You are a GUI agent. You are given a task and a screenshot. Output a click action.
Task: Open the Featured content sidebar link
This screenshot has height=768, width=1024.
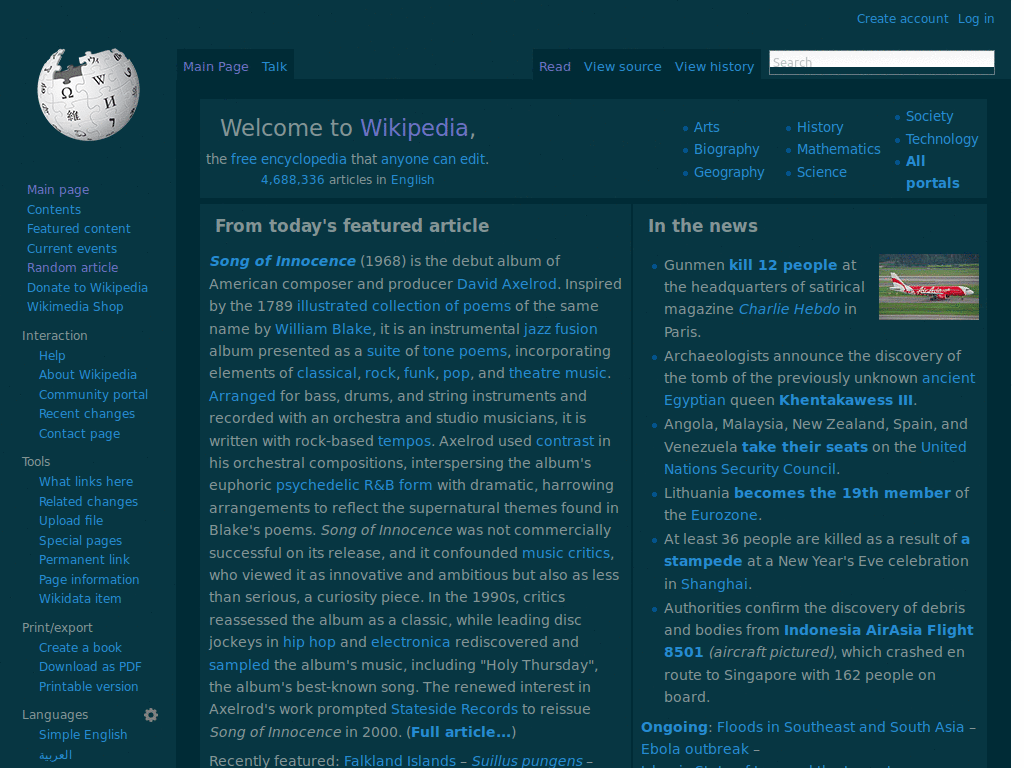point(78,229)
